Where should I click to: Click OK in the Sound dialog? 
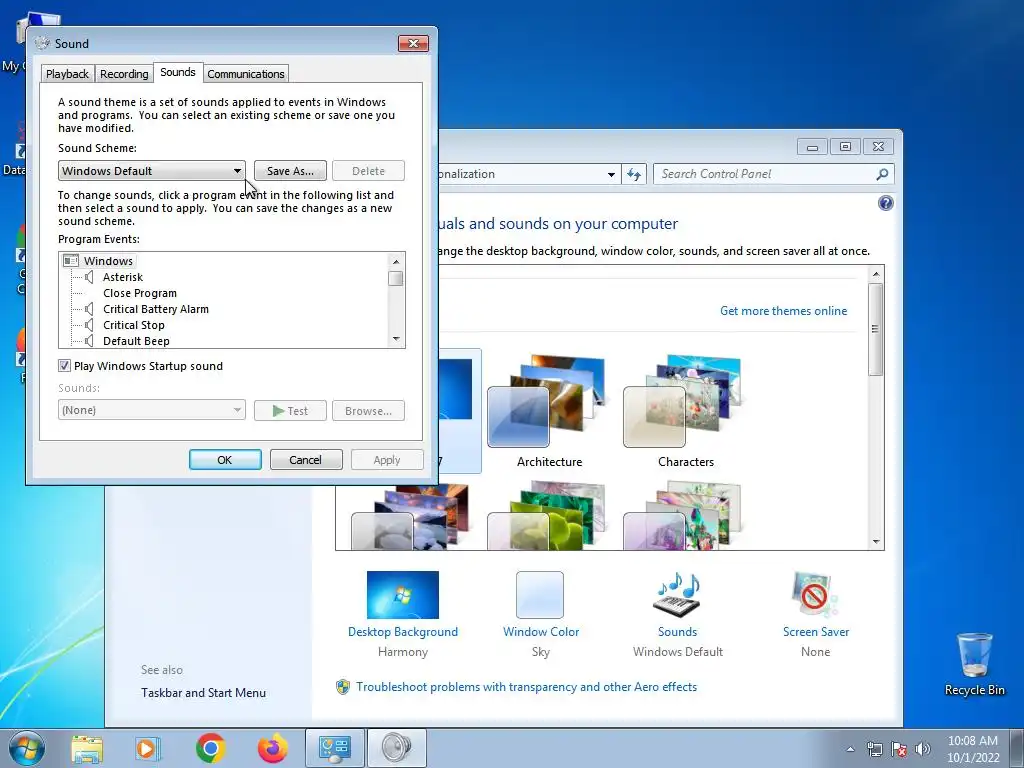(225, 460)
